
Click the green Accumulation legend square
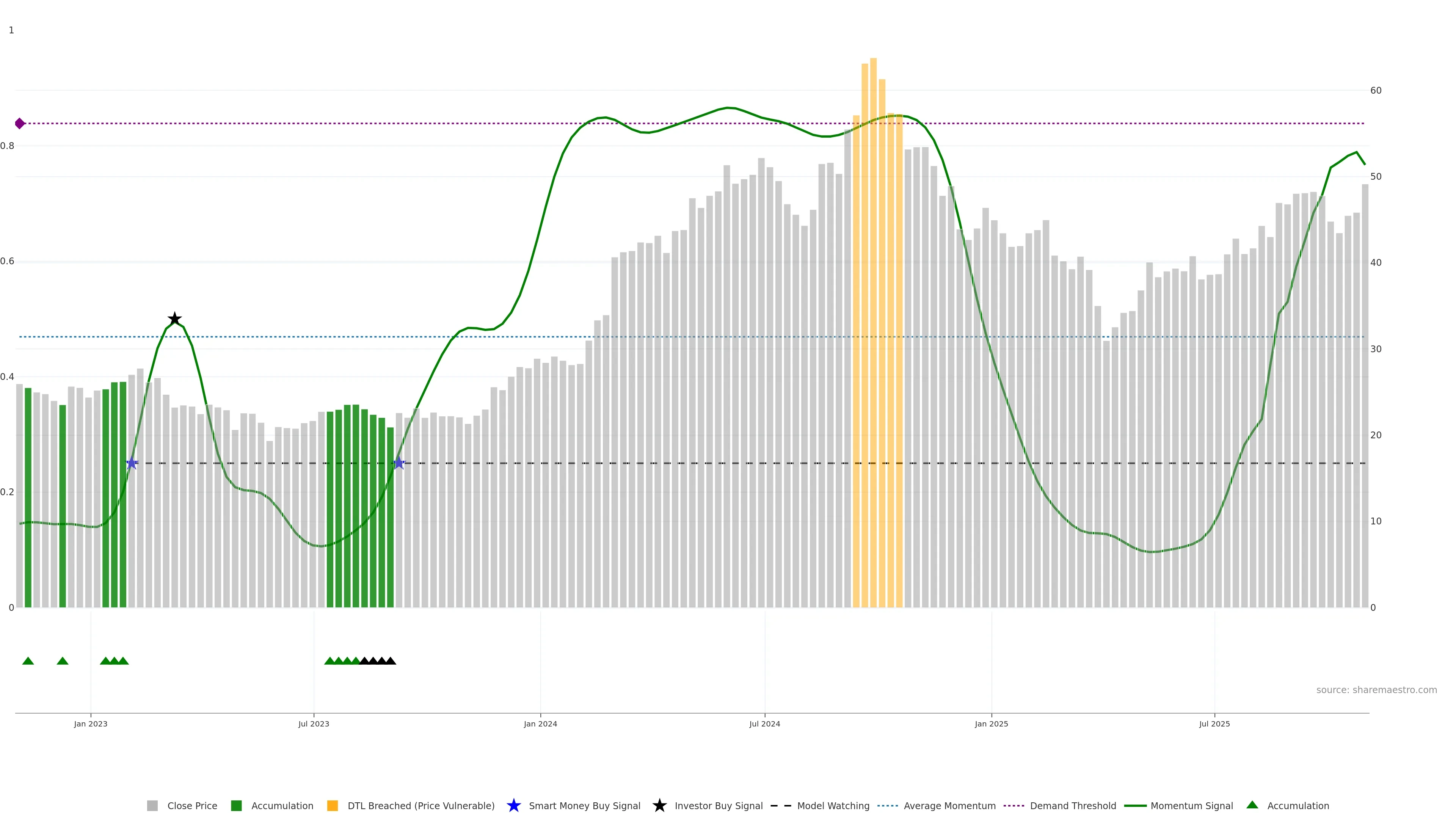click(x=236, y=806)
